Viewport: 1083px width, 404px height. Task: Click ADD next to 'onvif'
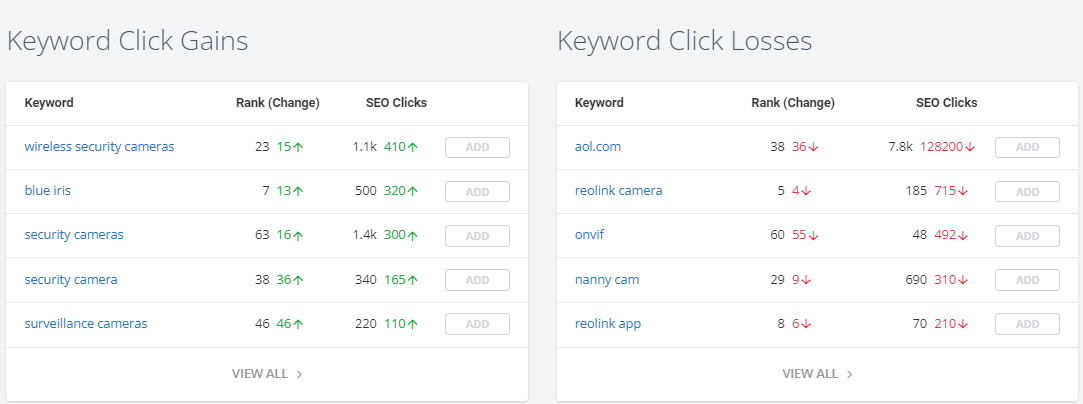[x=1027, y=235]
